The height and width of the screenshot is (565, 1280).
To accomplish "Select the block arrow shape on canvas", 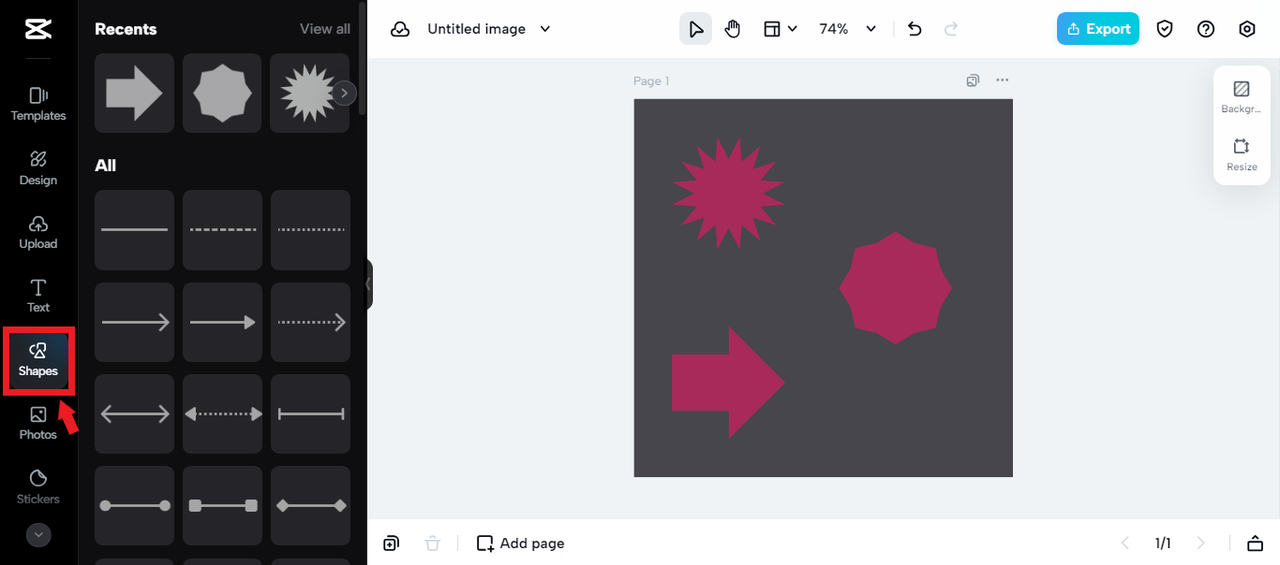I will pos(728,382).
